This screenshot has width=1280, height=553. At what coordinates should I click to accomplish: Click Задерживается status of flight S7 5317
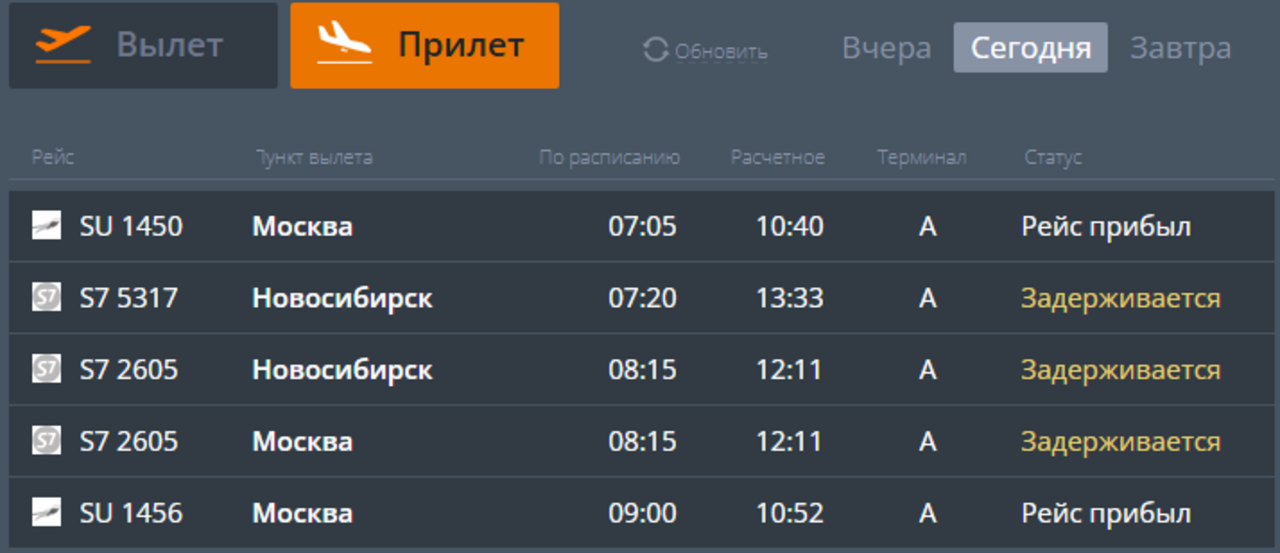(1120, 298)
